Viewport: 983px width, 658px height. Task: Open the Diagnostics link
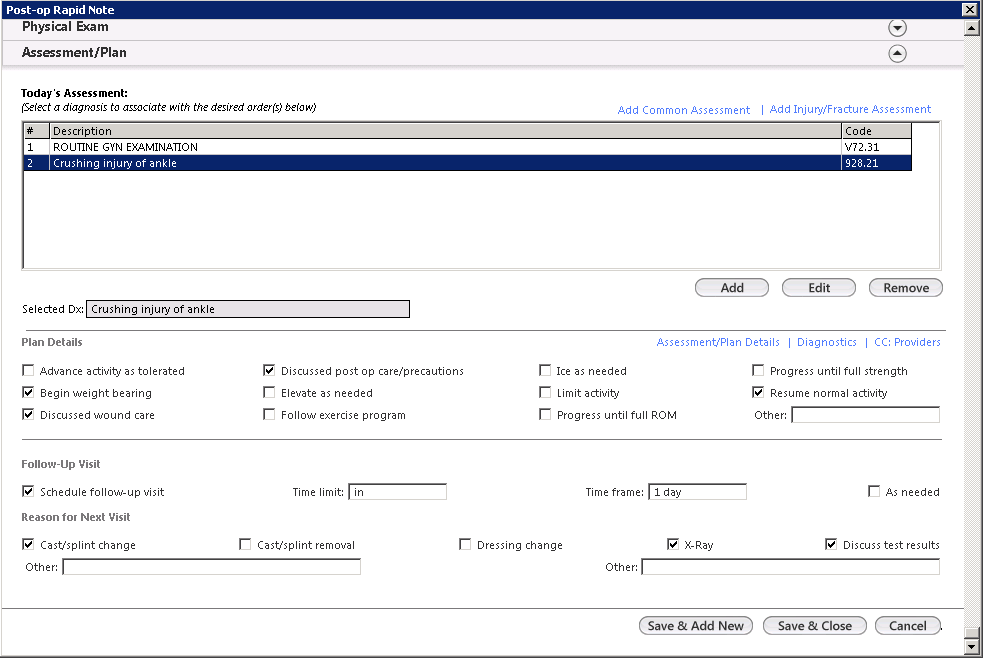click(x=826, y=342)
